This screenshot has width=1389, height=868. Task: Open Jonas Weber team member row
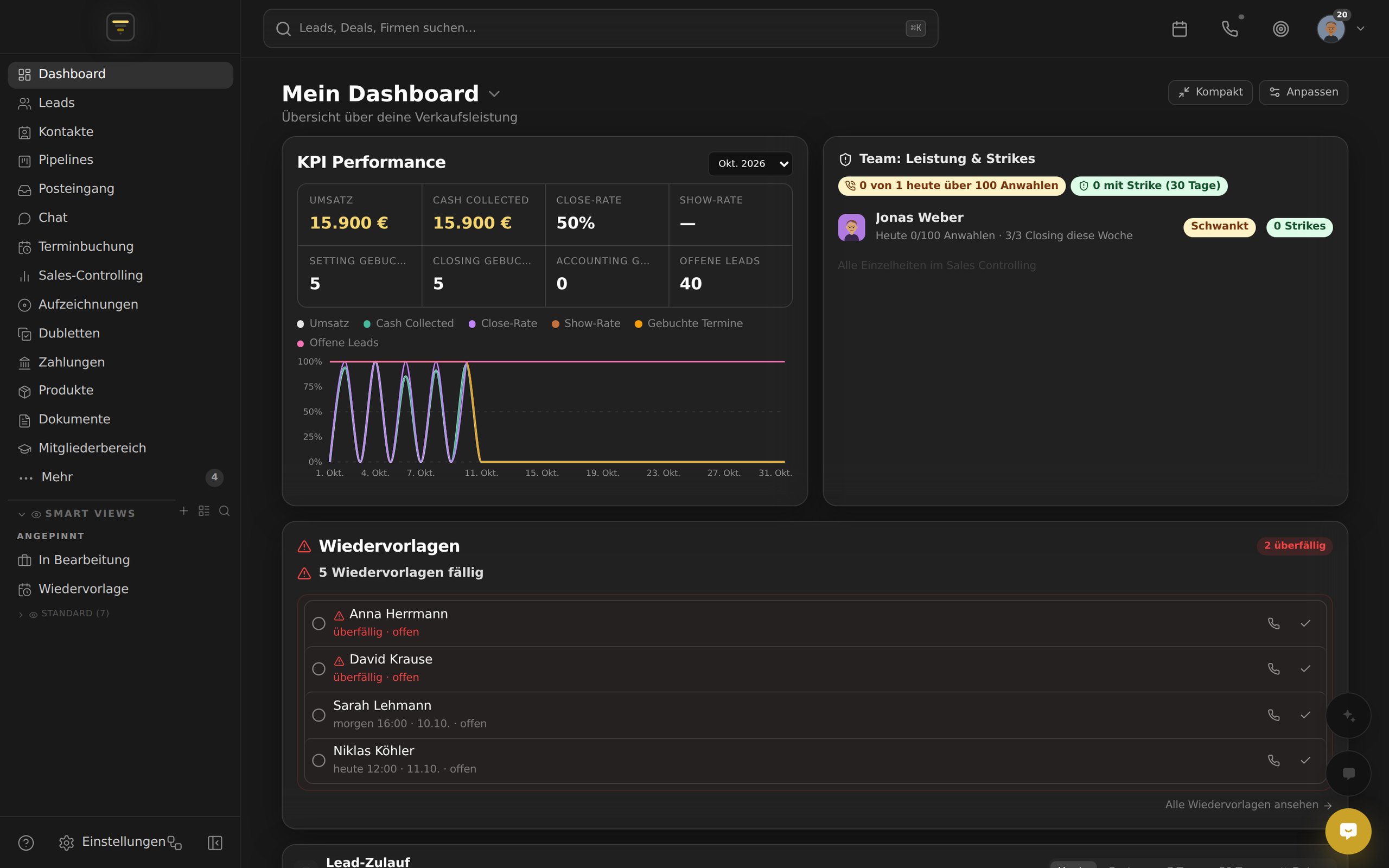1085,227
